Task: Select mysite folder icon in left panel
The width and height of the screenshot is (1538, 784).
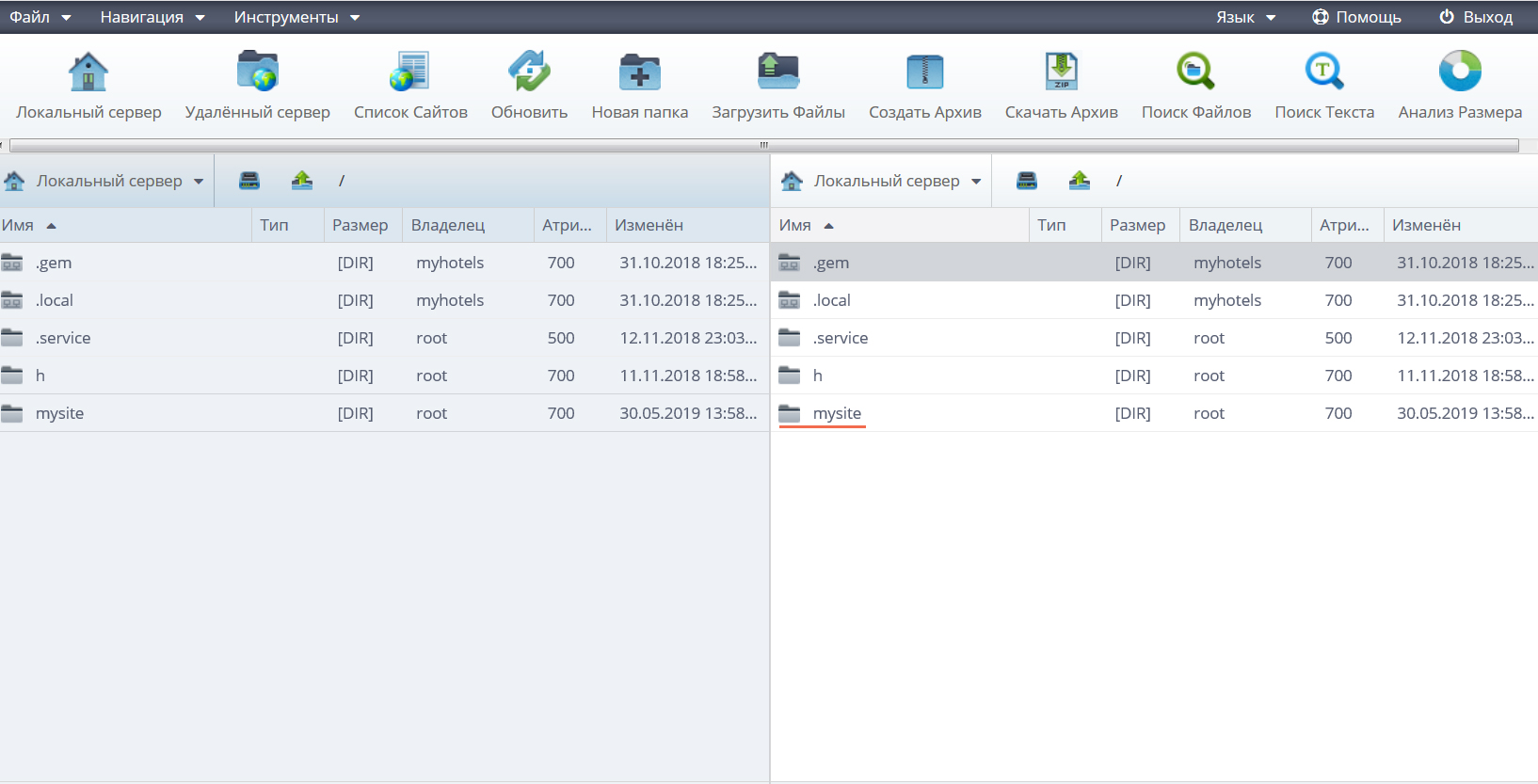Action: click(x=12, y=413)
